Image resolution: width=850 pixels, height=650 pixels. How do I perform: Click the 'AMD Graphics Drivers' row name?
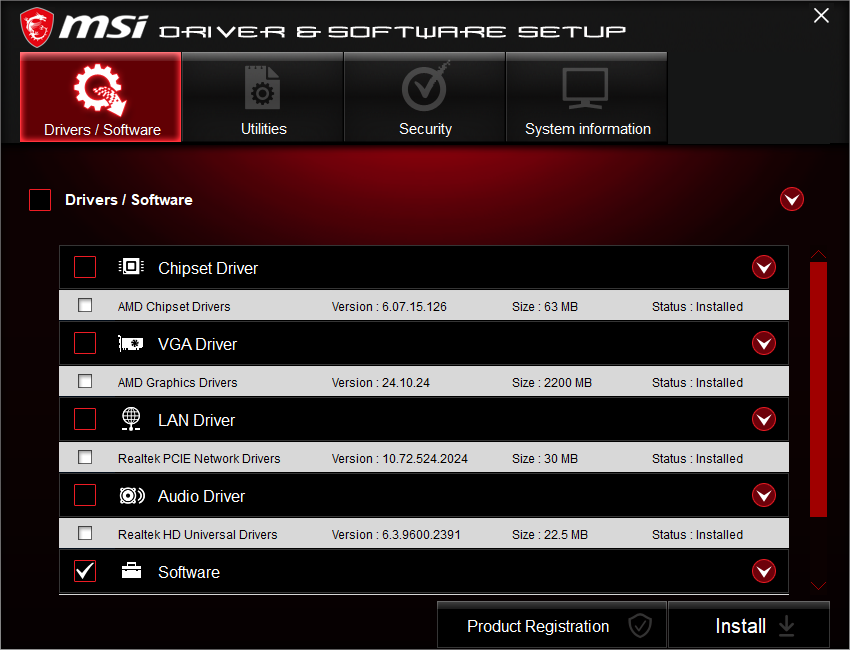click(x=177, y=383)
